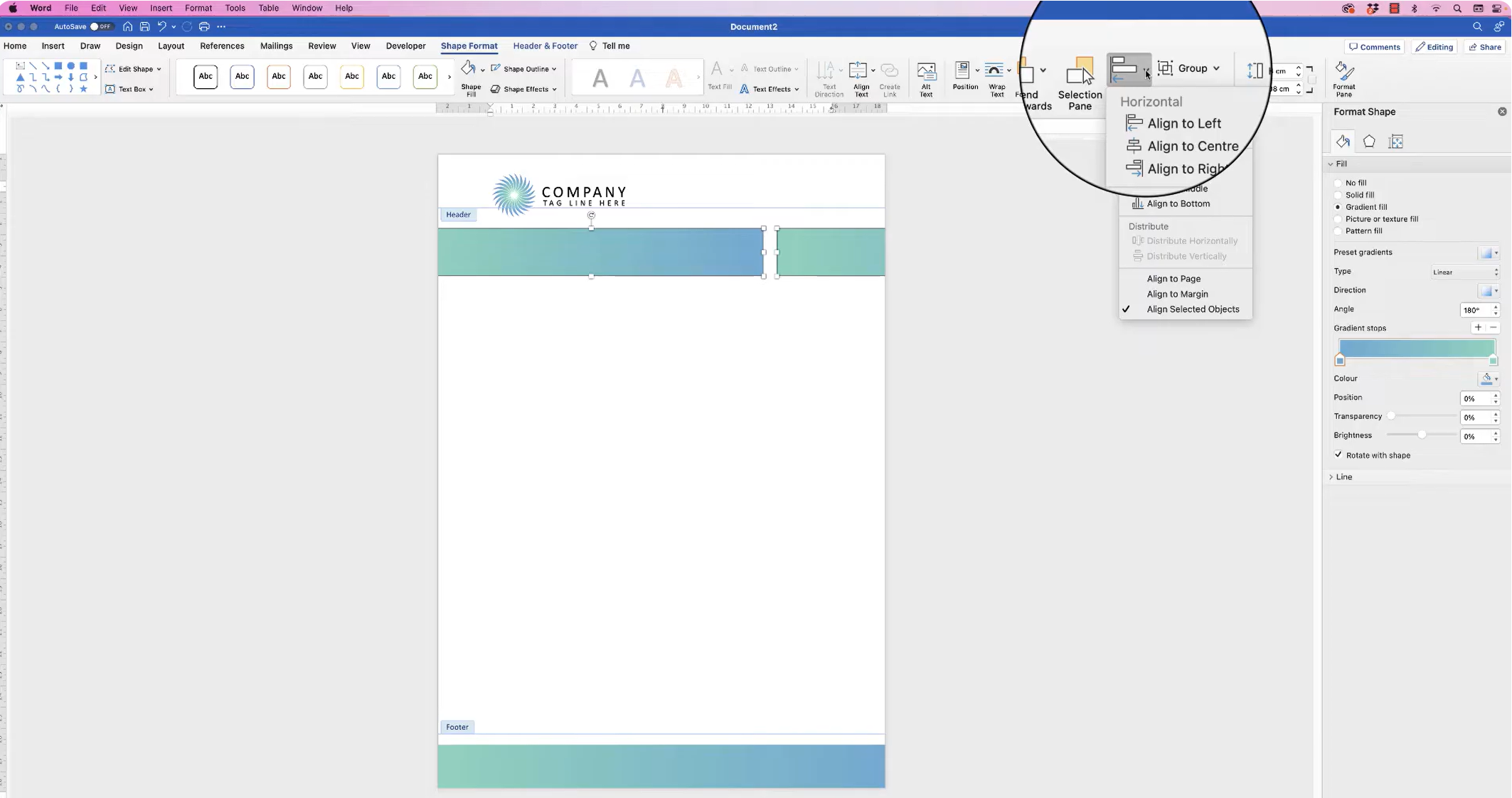Remove a gradient stop with the minus button

1493,327
